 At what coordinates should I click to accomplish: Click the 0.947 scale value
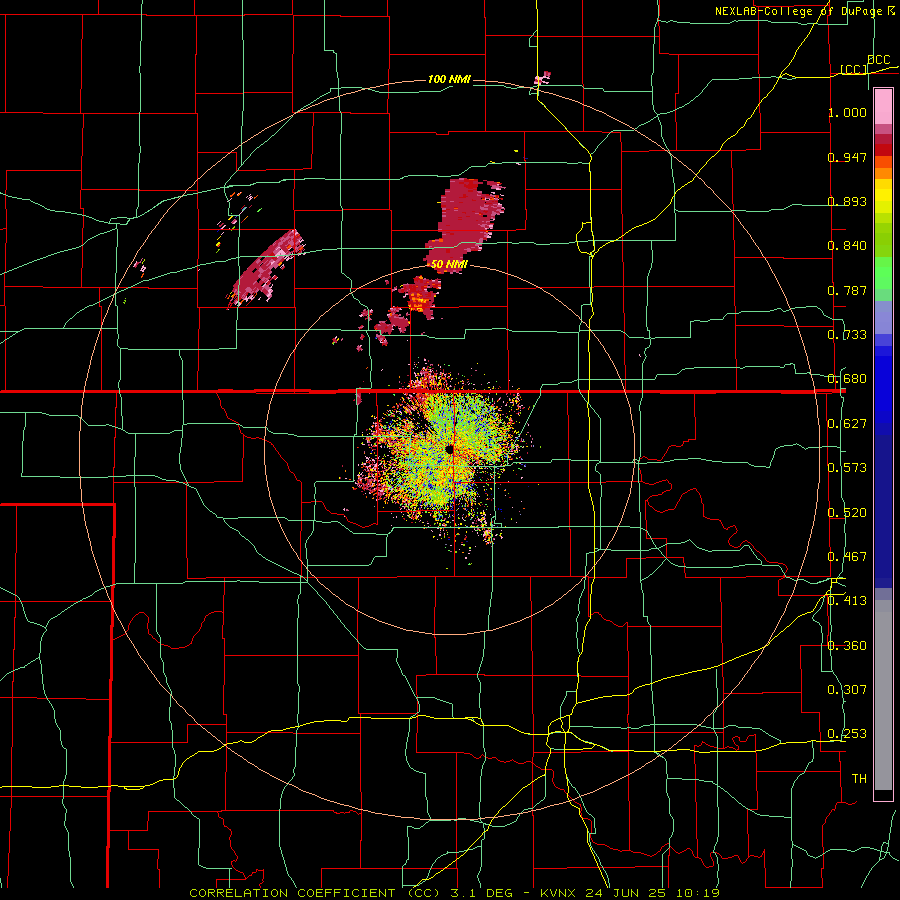click(847, 157)
